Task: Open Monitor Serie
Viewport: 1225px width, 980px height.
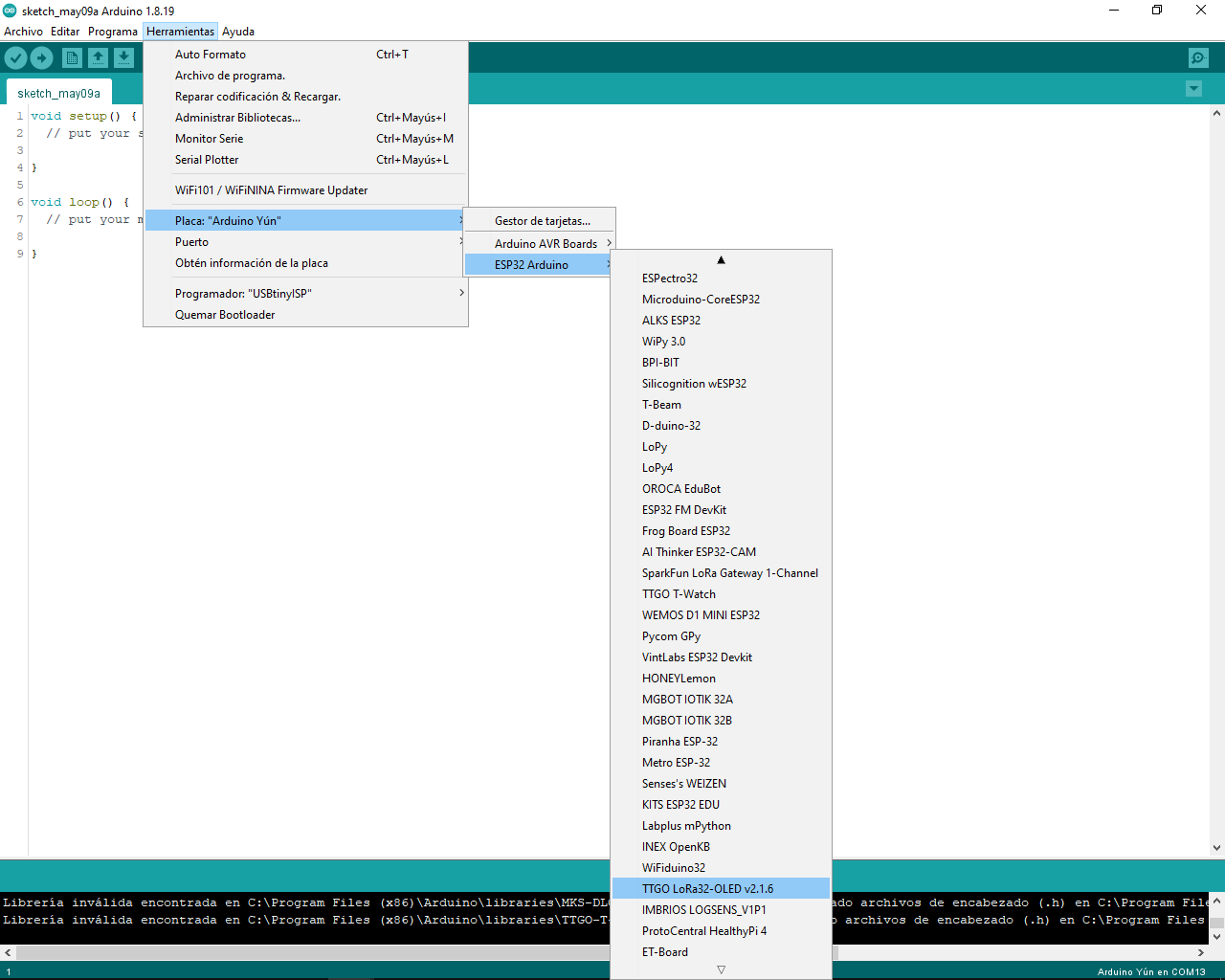Action: [x=305, y=139]
